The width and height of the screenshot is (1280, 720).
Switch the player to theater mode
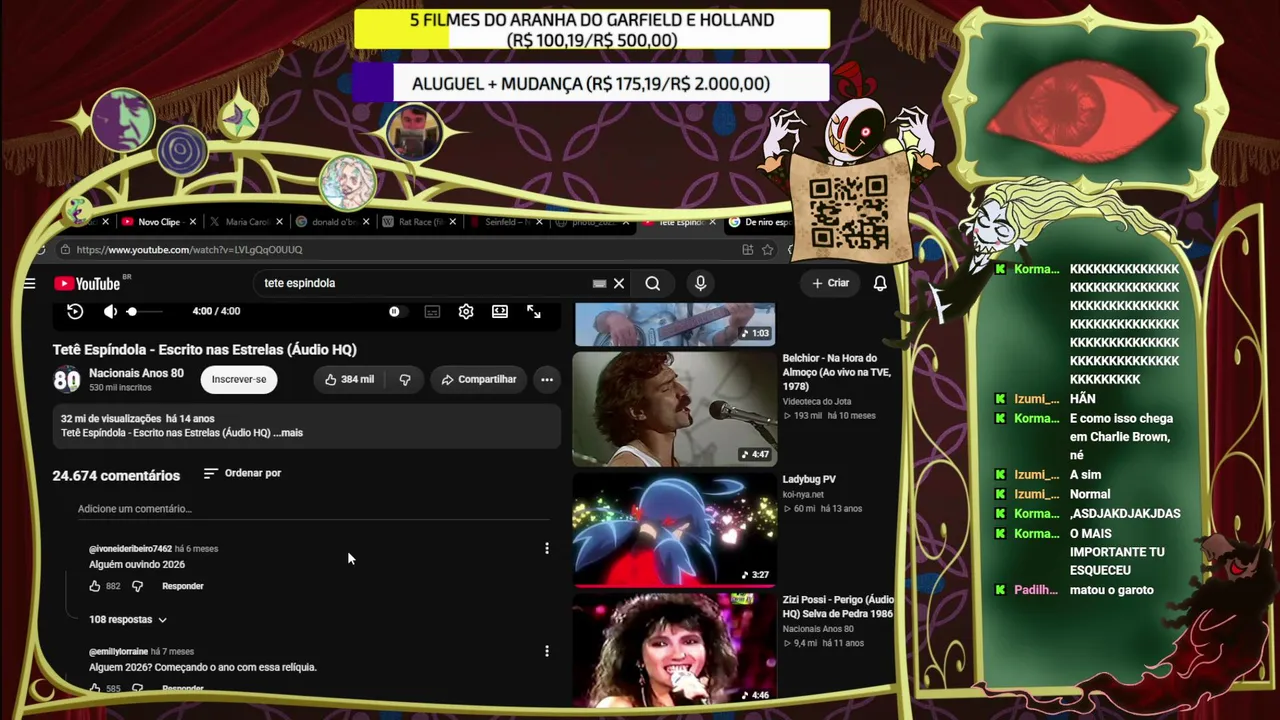(x=500, y=311)
